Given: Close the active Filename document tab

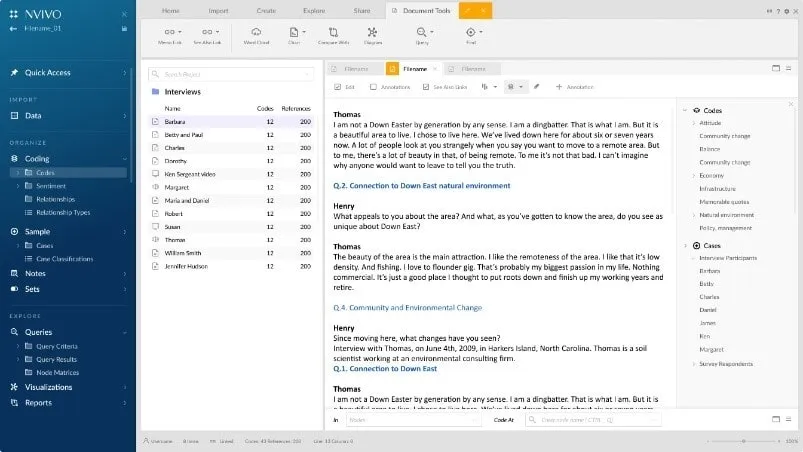Looking at the screenshot, I should point(434,69).
